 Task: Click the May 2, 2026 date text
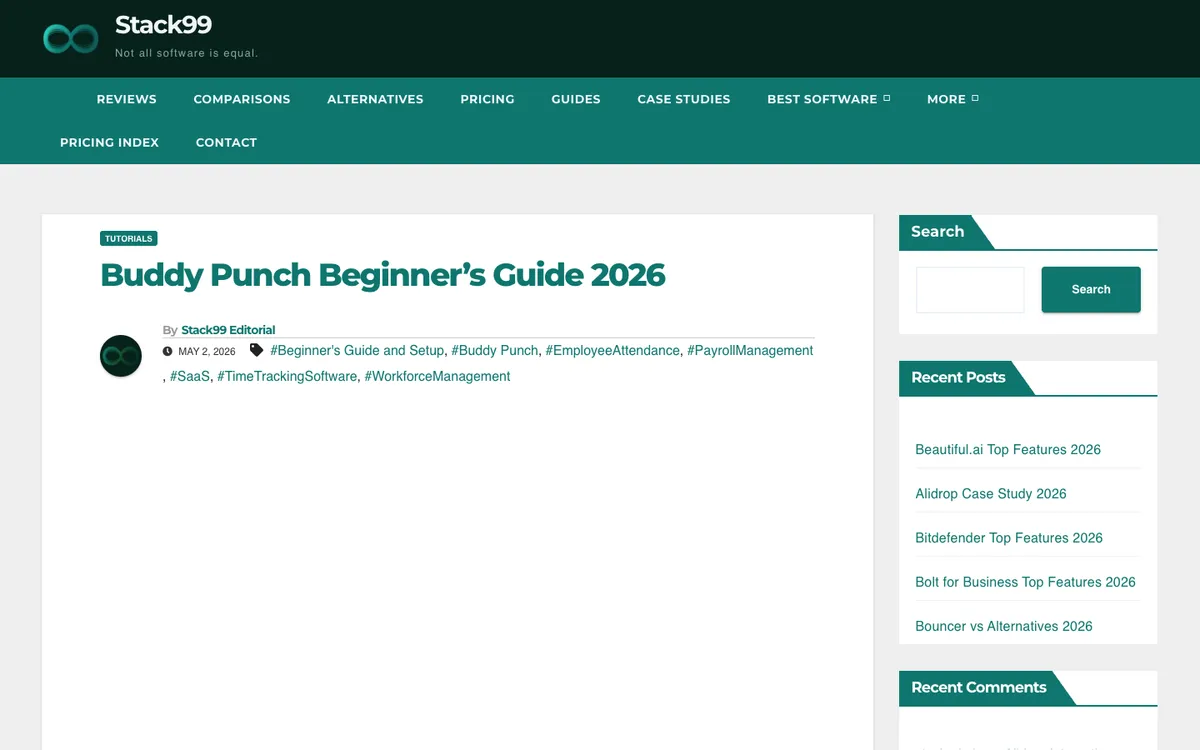click(207, 352)
